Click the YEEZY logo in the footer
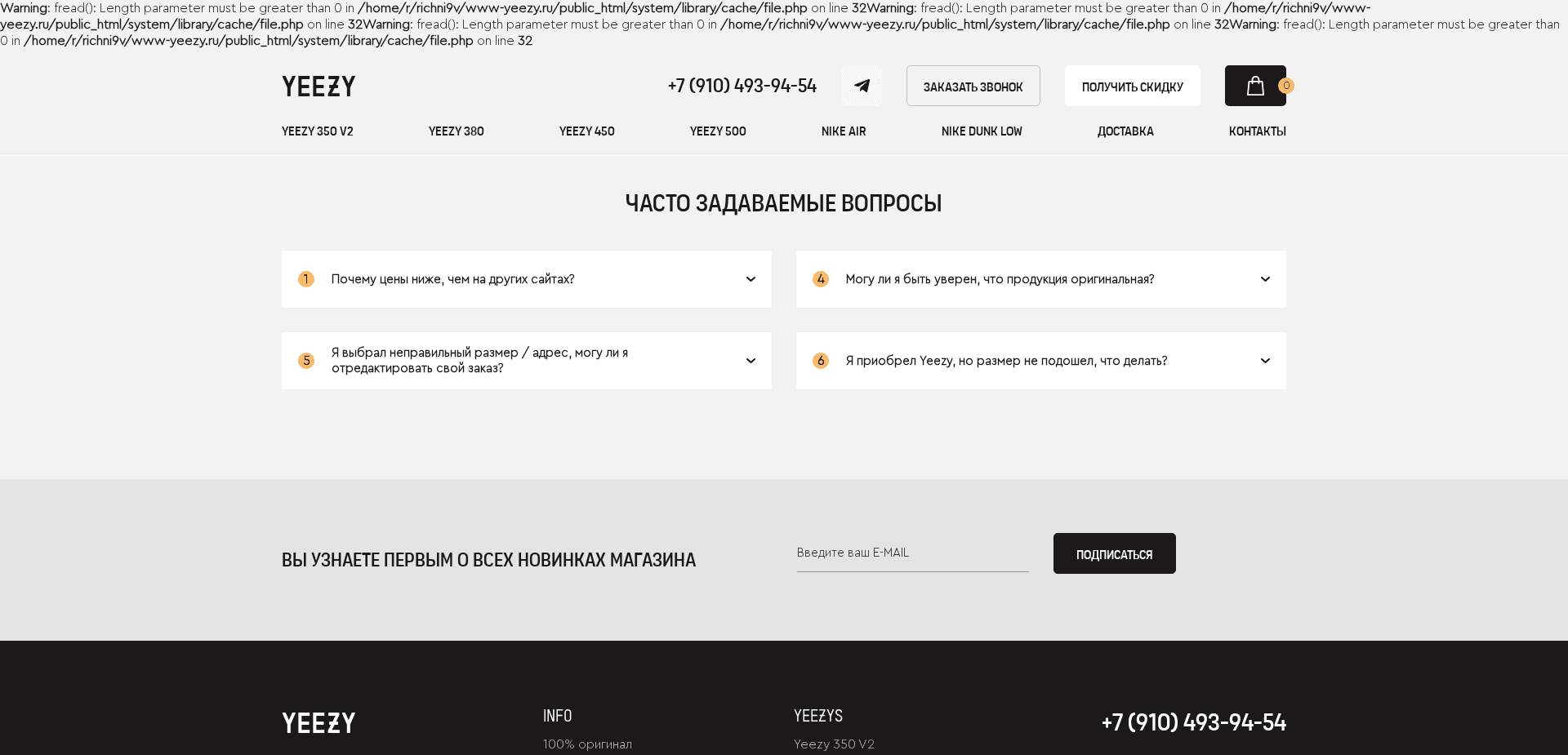This screenshot has width=1568, height=755. point(318,722)
